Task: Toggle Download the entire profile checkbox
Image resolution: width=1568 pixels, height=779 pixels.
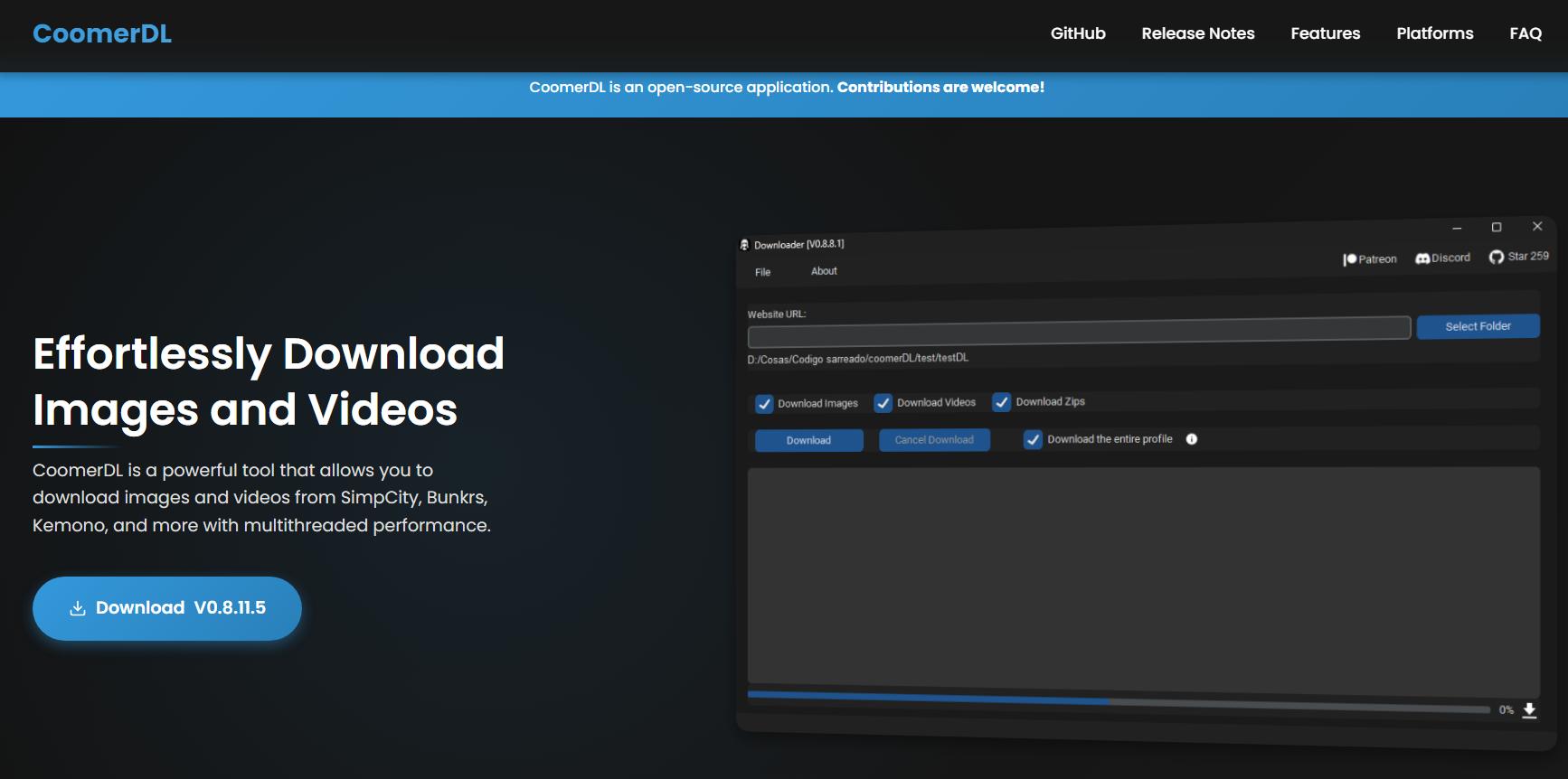Action: [x=1033, y=439]
